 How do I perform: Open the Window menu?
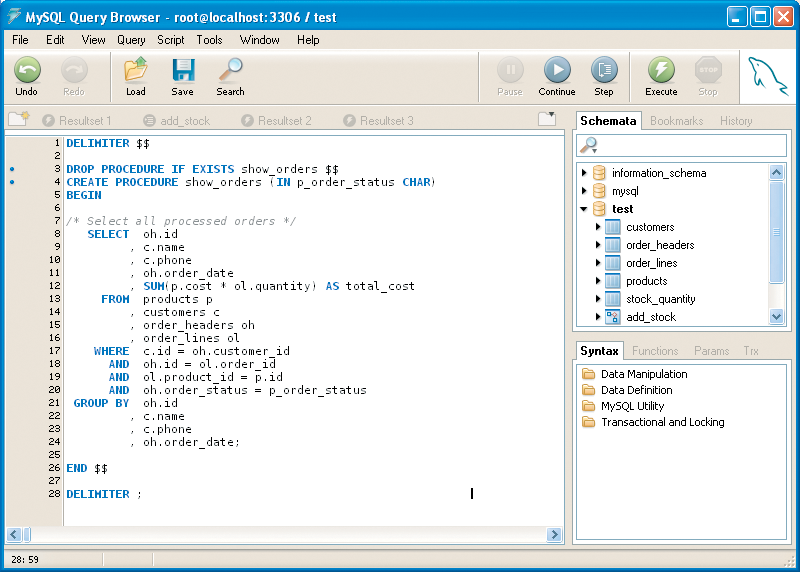[259, 40]
